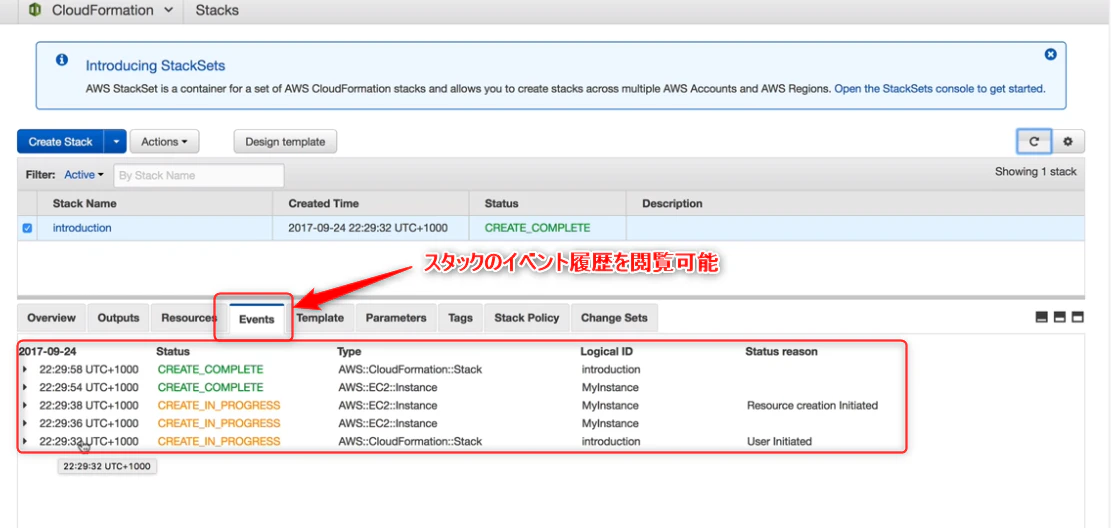Open the Change Sets tab

pos(614,318)
